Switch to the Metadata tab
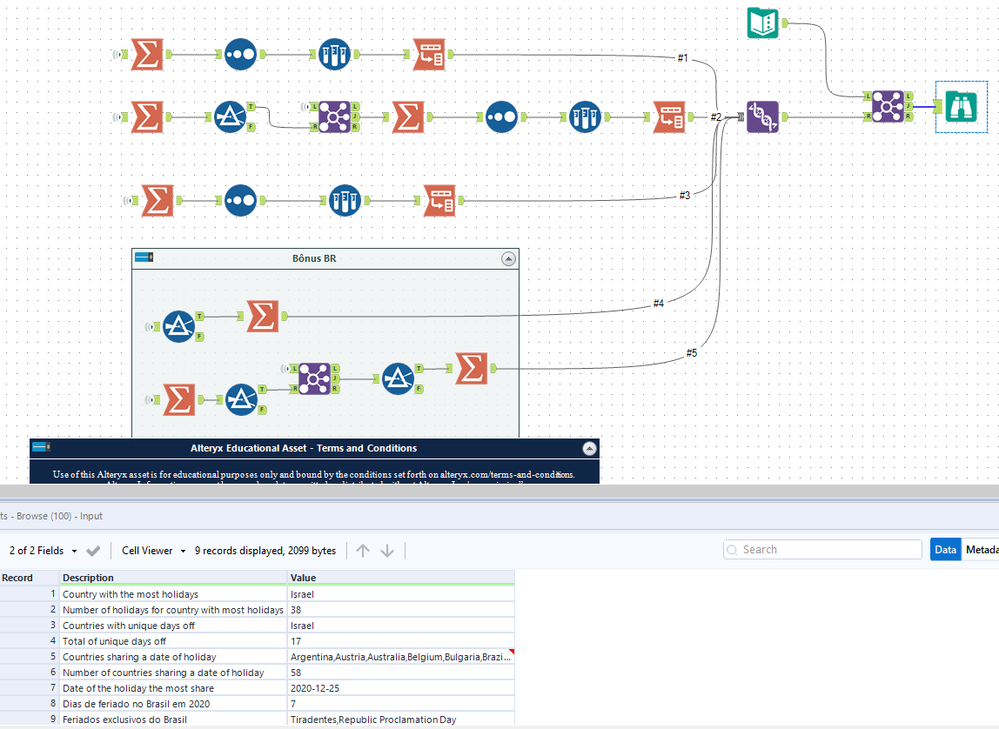999x729 pixels. 981,549
